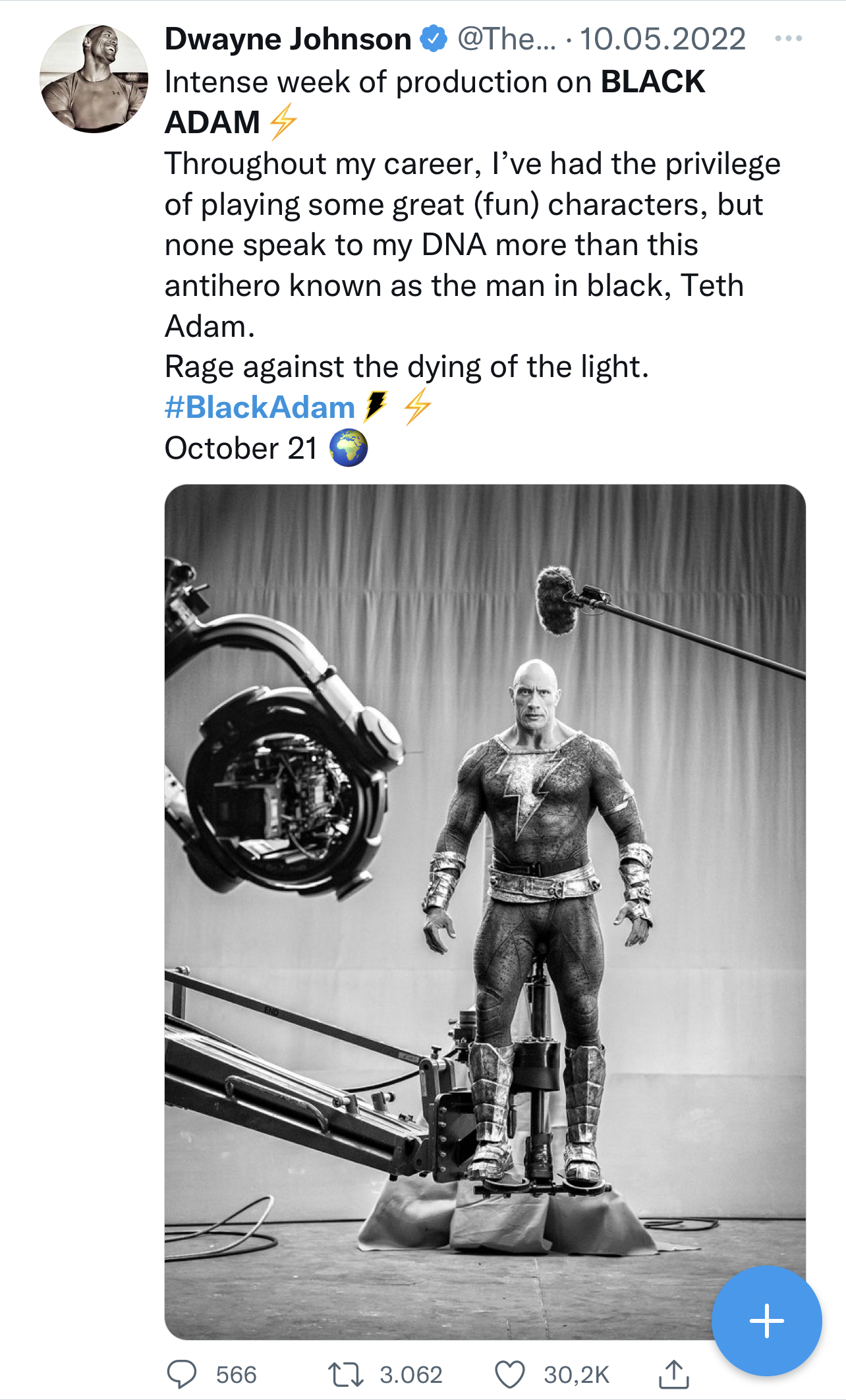Click the Dwayne Johnson display name
Image resolution: width=846 pixels, height=1400 pixels.
(288, 39)
